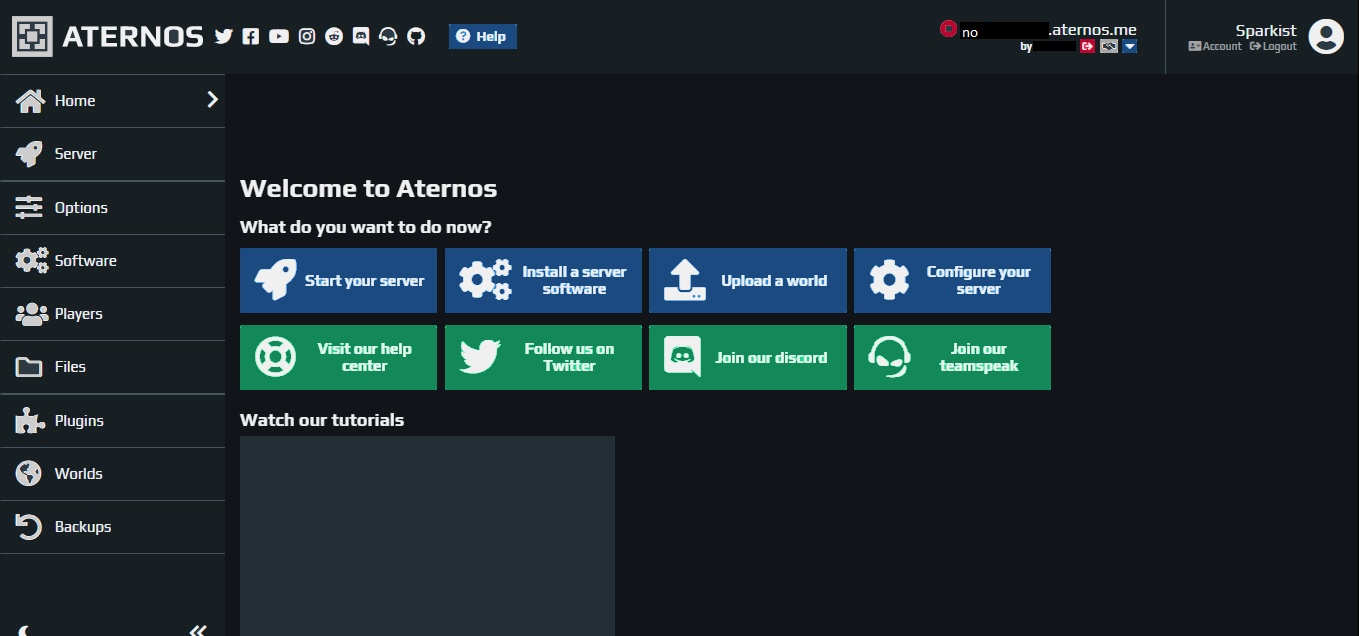
Task: Click the red leave-server icon under the address
Action: 1087,46
